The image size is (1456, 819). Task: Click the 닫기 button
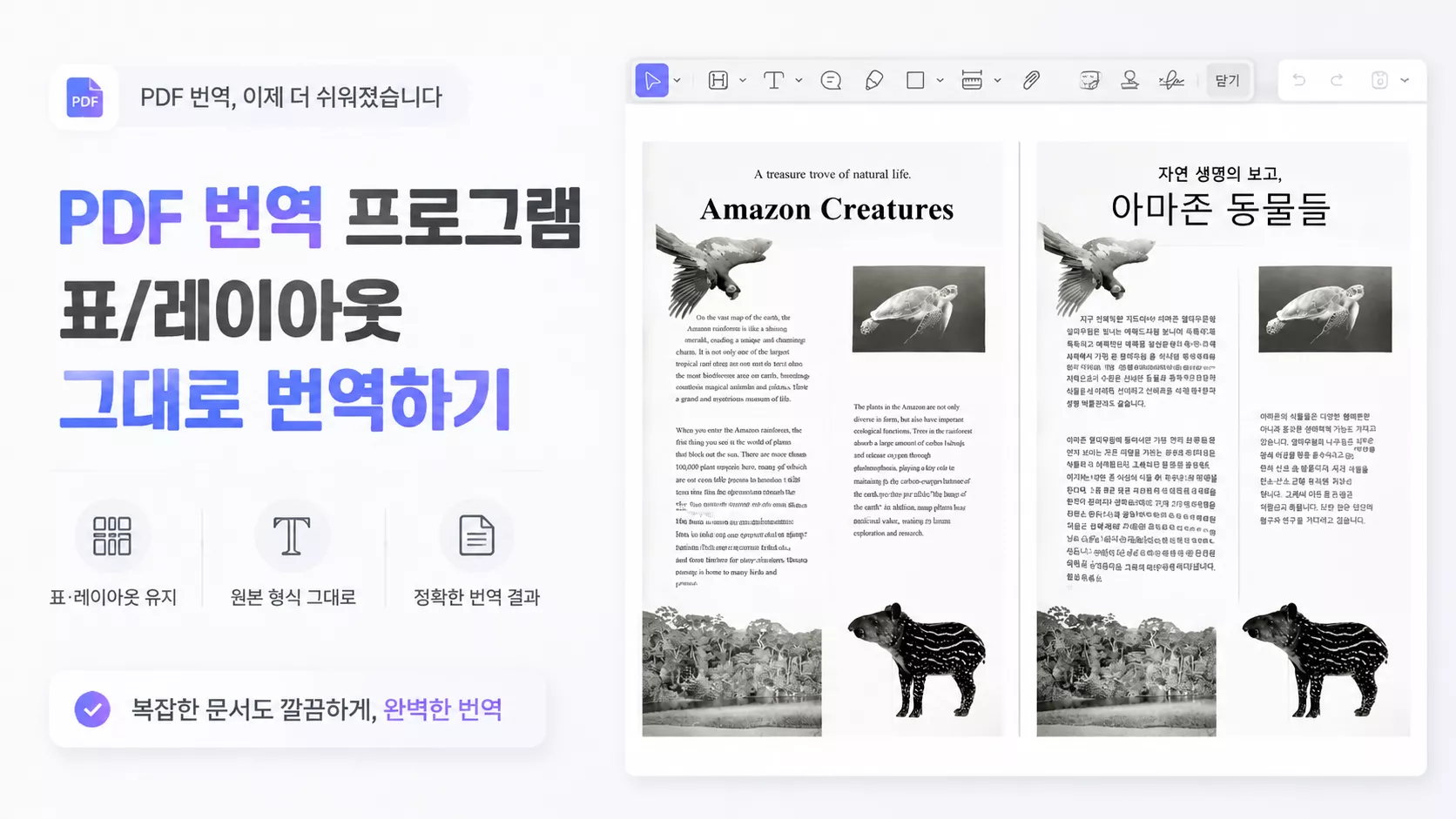[1228, 80]
